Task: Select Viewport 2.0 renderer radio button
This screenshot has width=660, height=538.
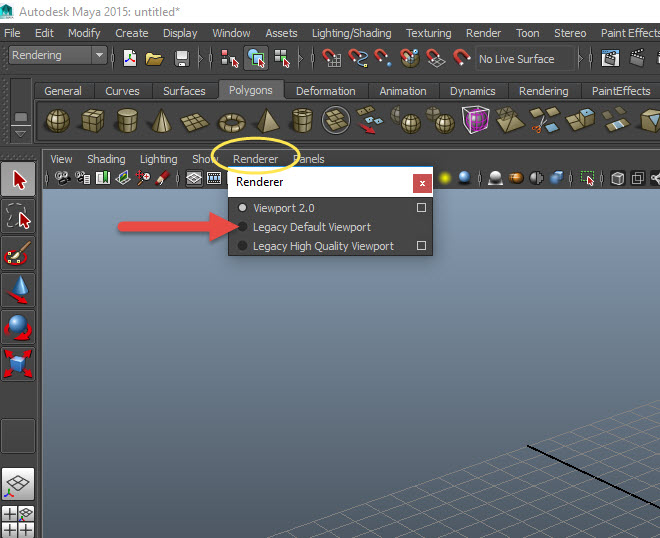Action: (242, 208)
